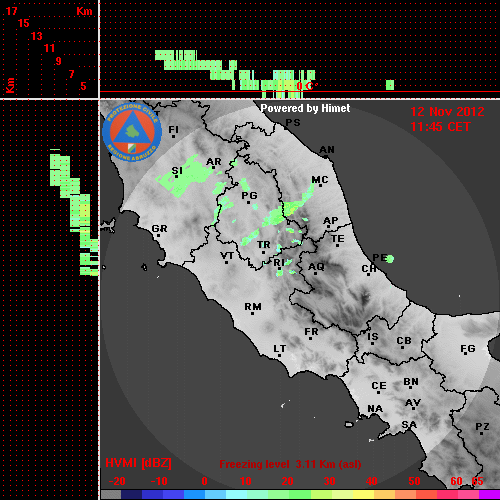The height and width of the screenshot is (500, 500).
Task: Click the -10 value on dBZ scale
Action: pos(159,481)
